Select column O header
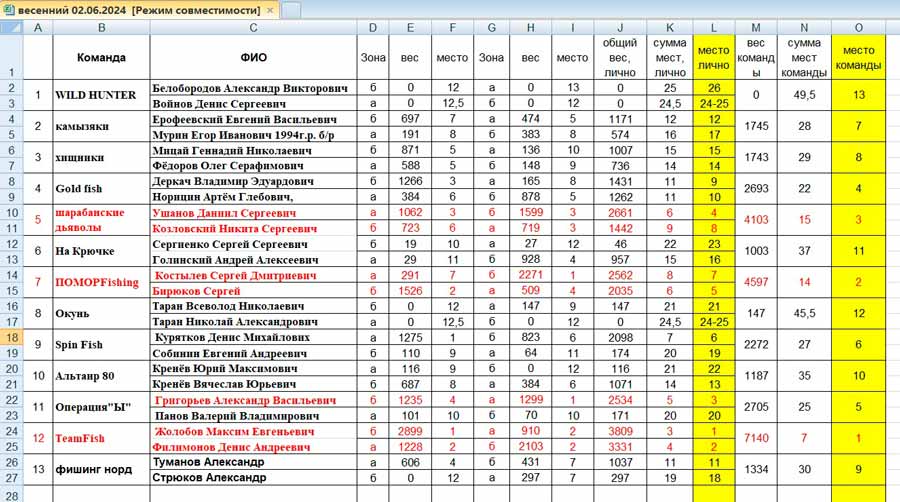 point(858,28)
